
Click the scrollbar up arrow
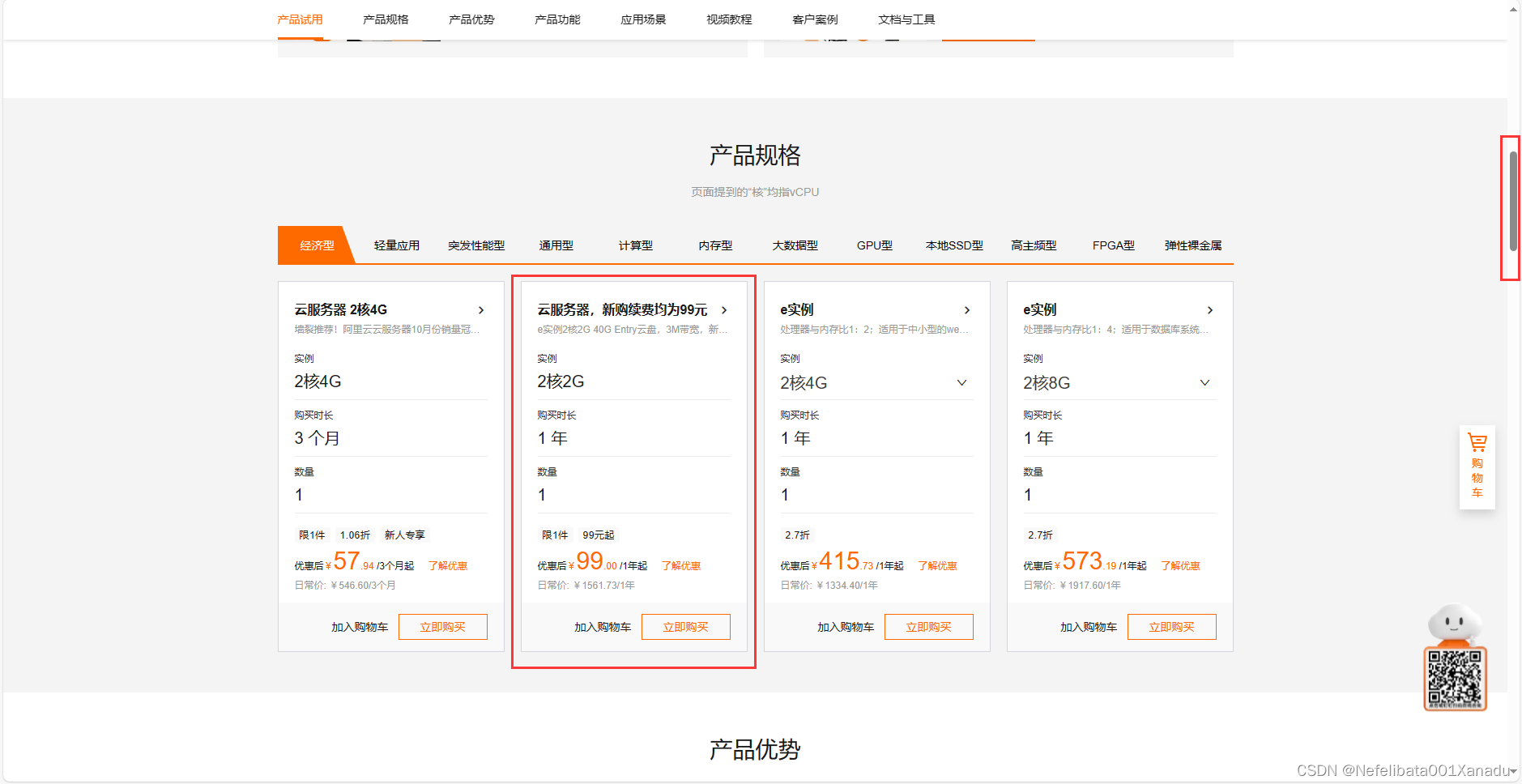click(1513, 8)
